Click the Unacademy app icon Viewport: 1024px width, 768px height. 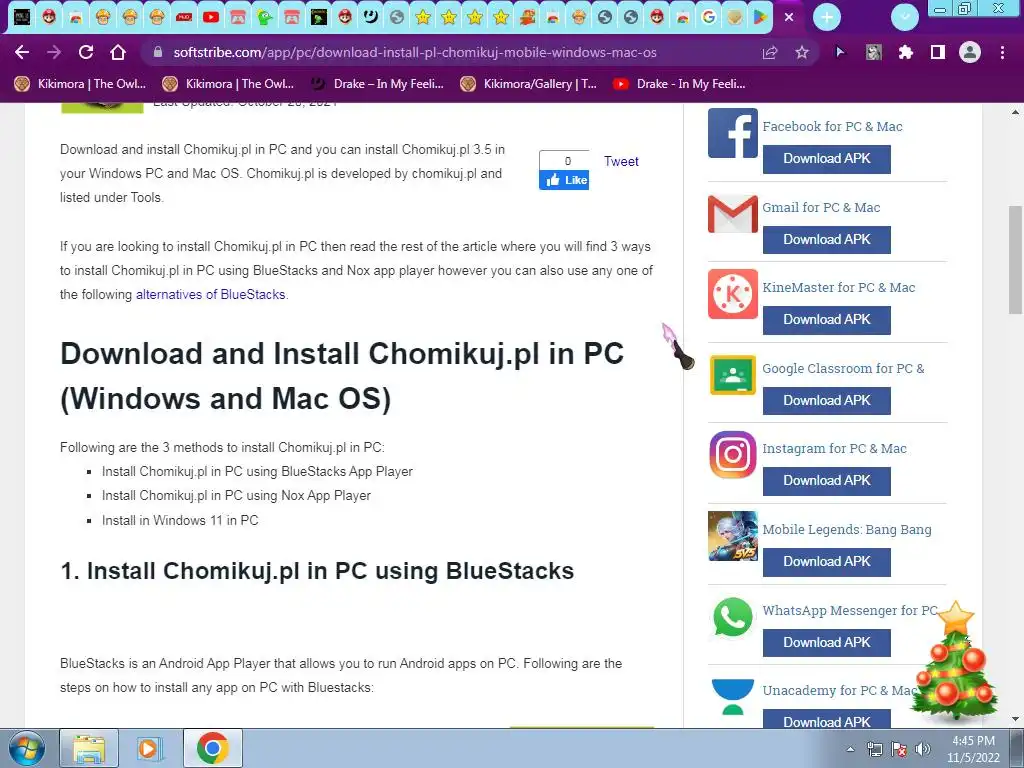(733, 697)
